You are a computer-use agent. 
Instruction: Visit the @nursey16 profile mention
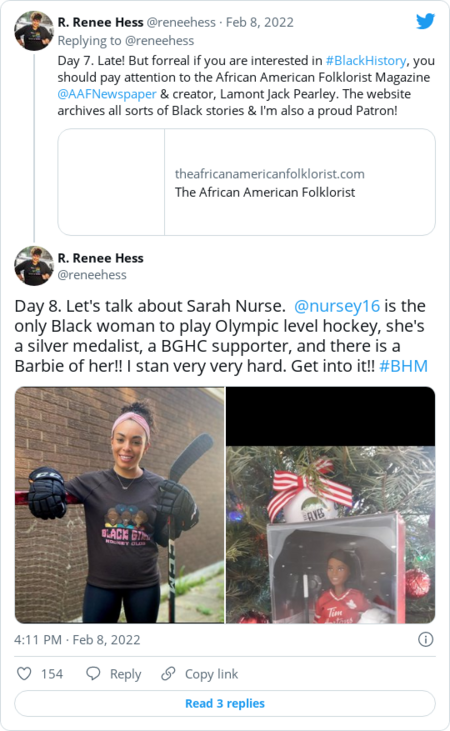[x=337, y=306]
